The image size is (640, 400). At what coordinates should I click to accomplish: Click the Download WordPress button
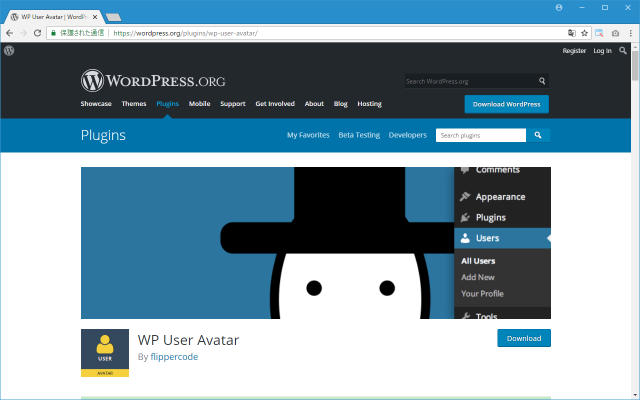pyautogui.click(x=507, y=104)
